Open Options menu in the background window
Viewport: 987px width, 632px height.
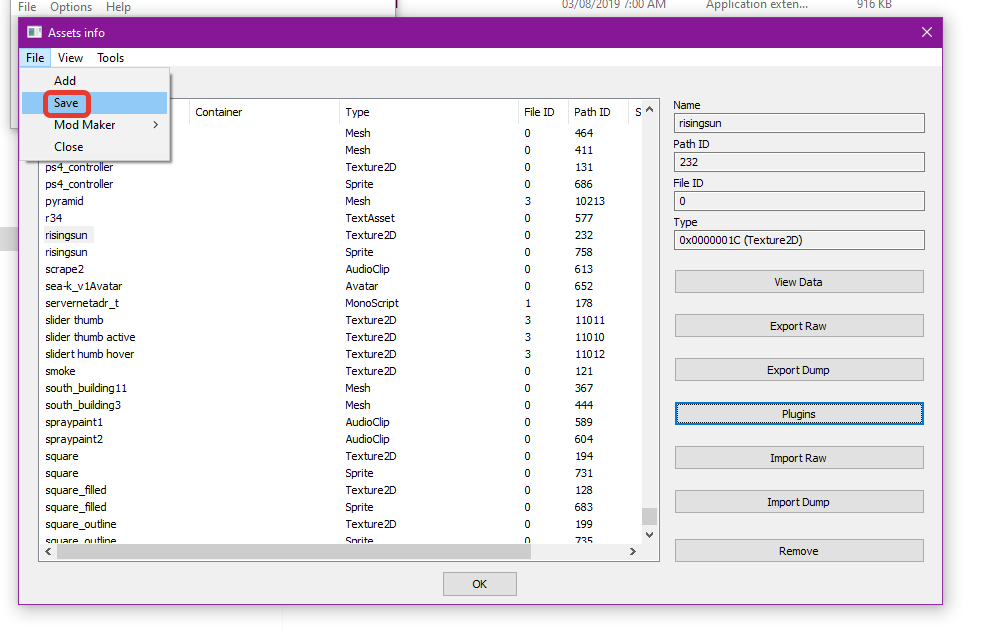click(71, 7)
